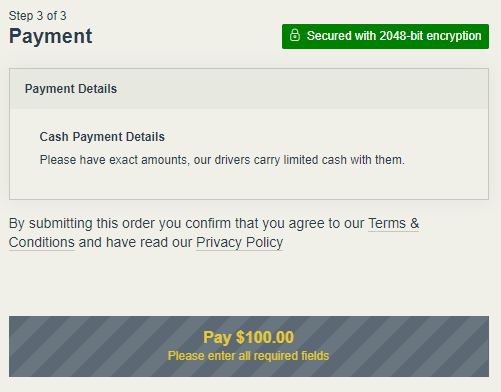Click the exact amounts instruction sentence
501x392 pixels.
[x=222, y=160]
